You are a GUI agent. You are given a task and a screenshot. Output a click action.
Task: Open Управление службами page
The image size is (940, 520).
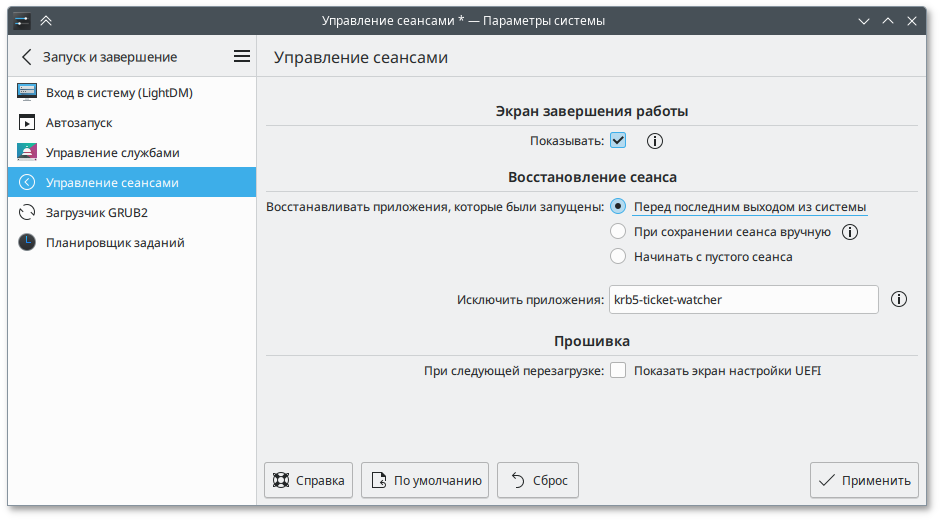coord(132,152)
